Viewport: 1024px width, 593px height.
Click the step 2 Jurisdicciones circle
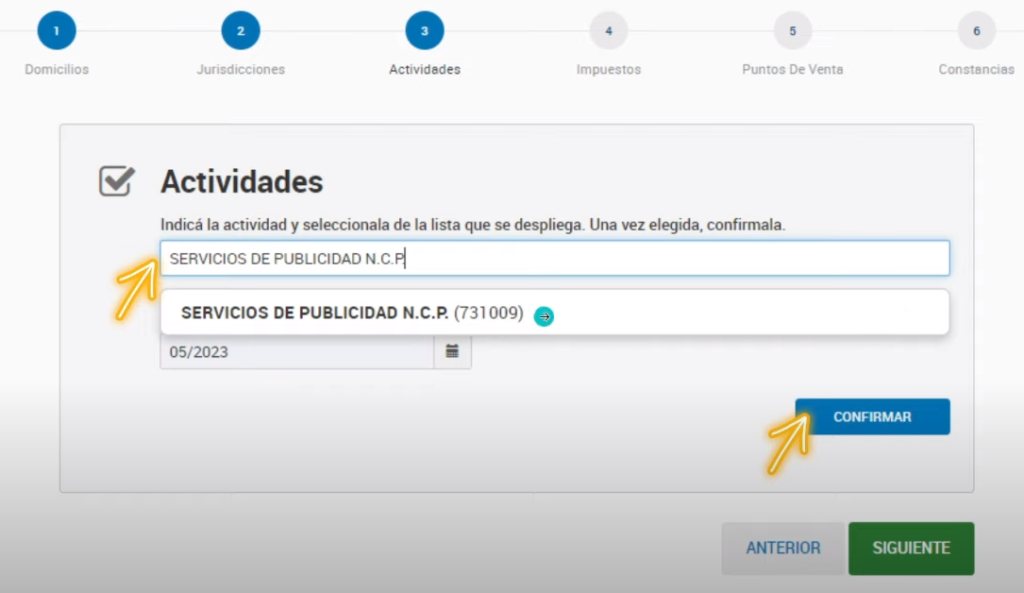(240, 29)
